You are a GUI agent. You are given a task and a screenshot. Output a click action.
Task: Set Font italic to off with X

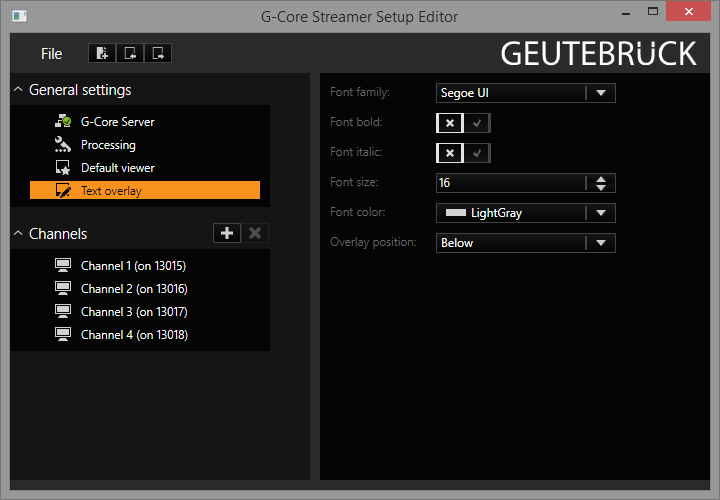[450, 153]
